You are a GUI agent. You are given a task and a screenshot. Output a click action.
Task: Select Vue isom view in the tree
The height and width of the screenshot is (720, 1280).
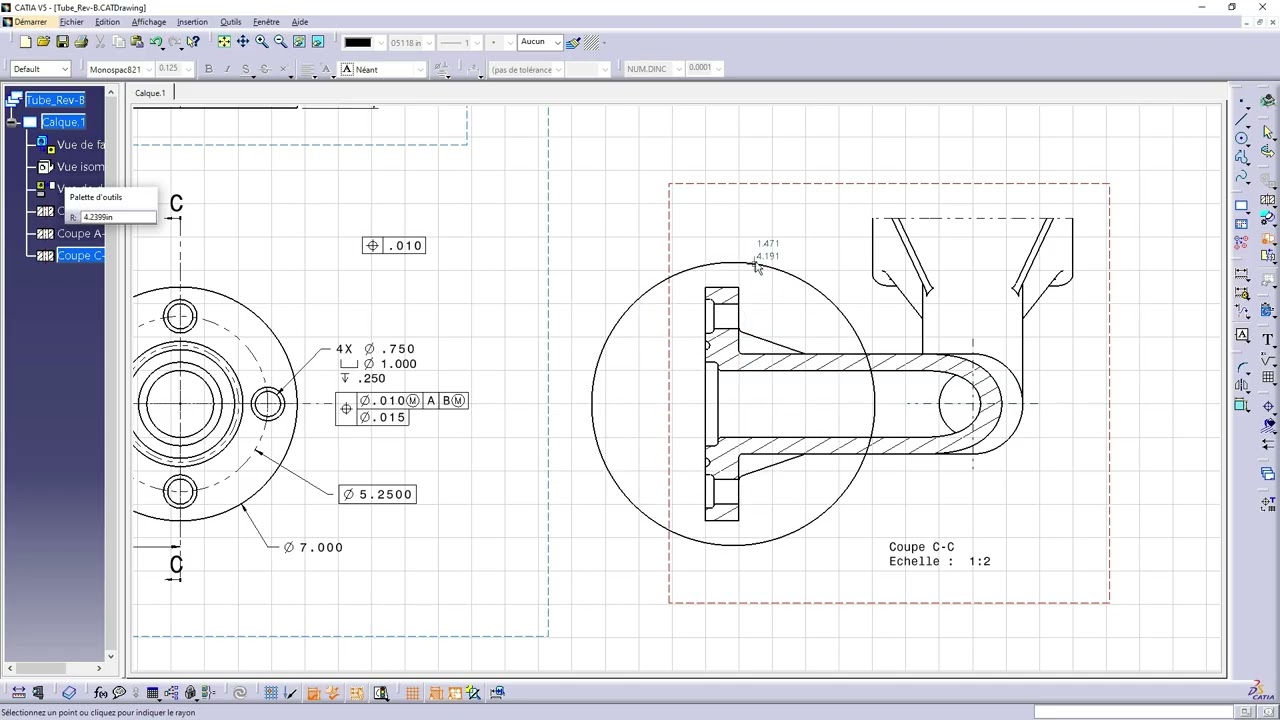[80, 167]
